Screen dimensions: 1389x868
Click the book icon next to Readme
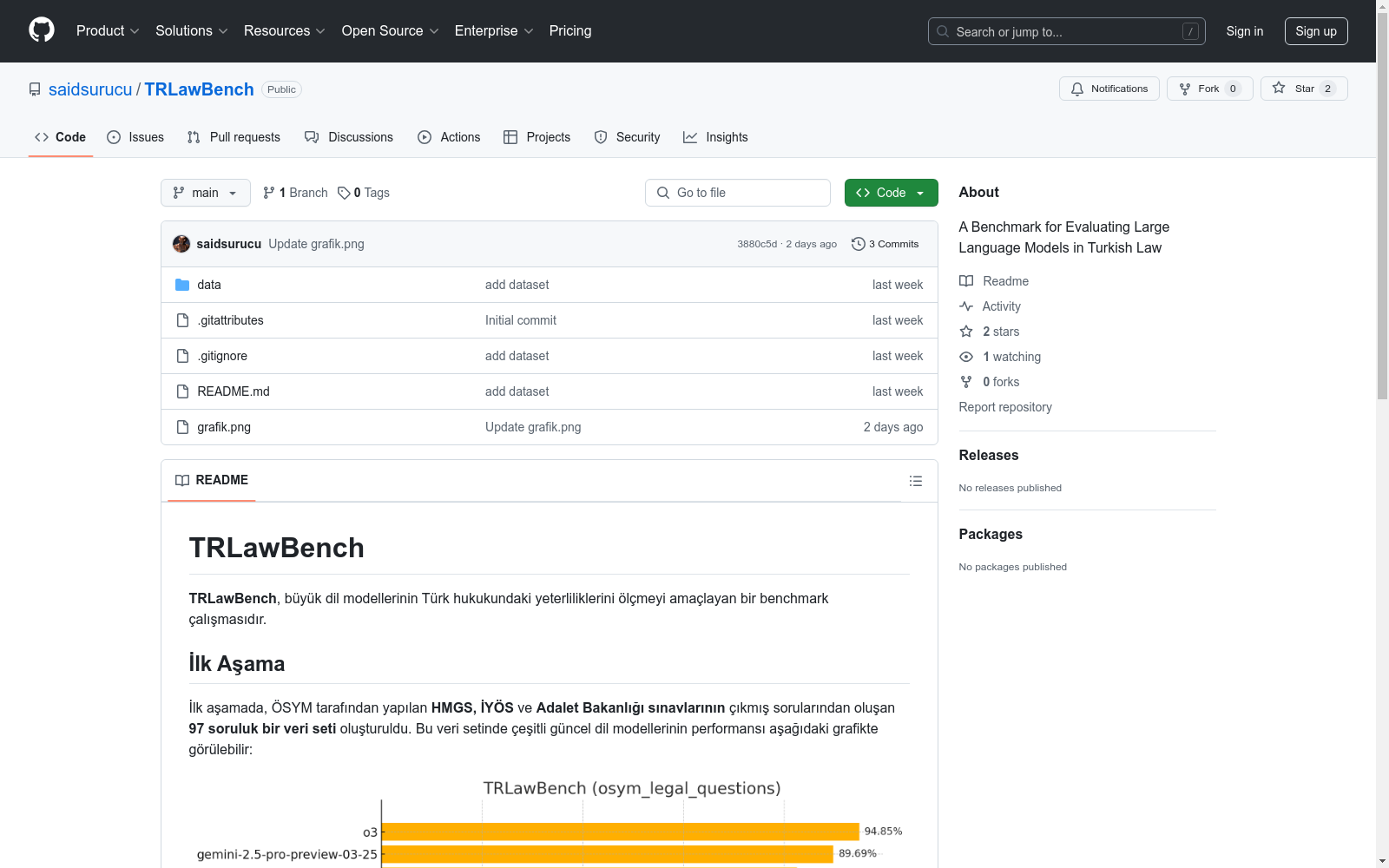point(966,281)
